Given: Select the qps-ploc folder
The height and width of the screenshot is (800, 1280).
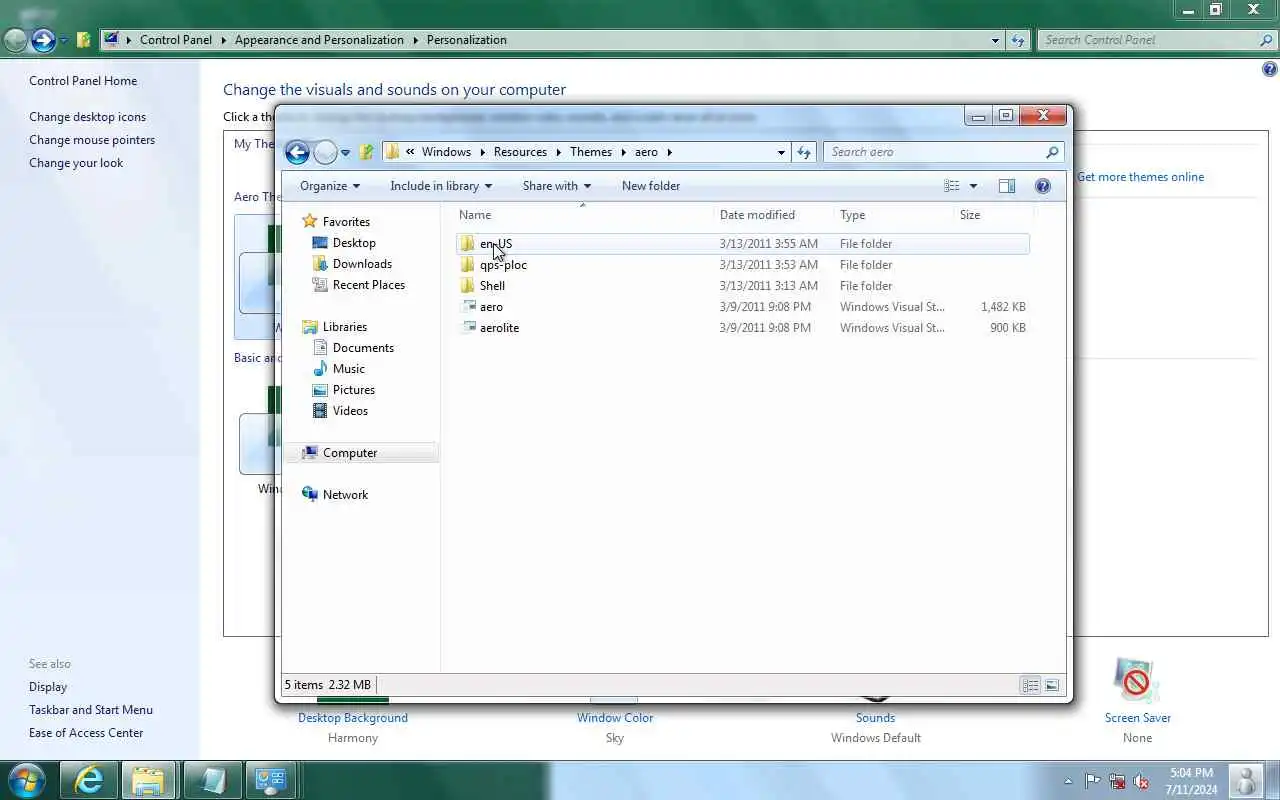Looking at the screenshot, I should (744, 265).
